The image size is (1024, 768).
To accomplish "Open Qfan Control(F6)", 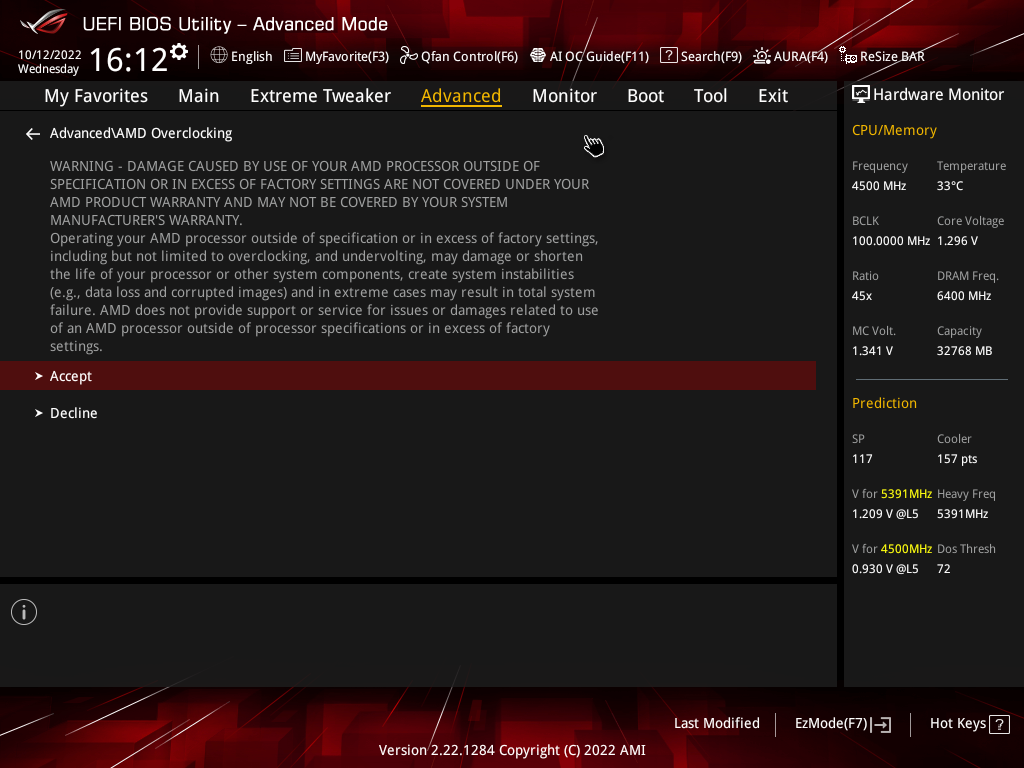I will point(470,56).
